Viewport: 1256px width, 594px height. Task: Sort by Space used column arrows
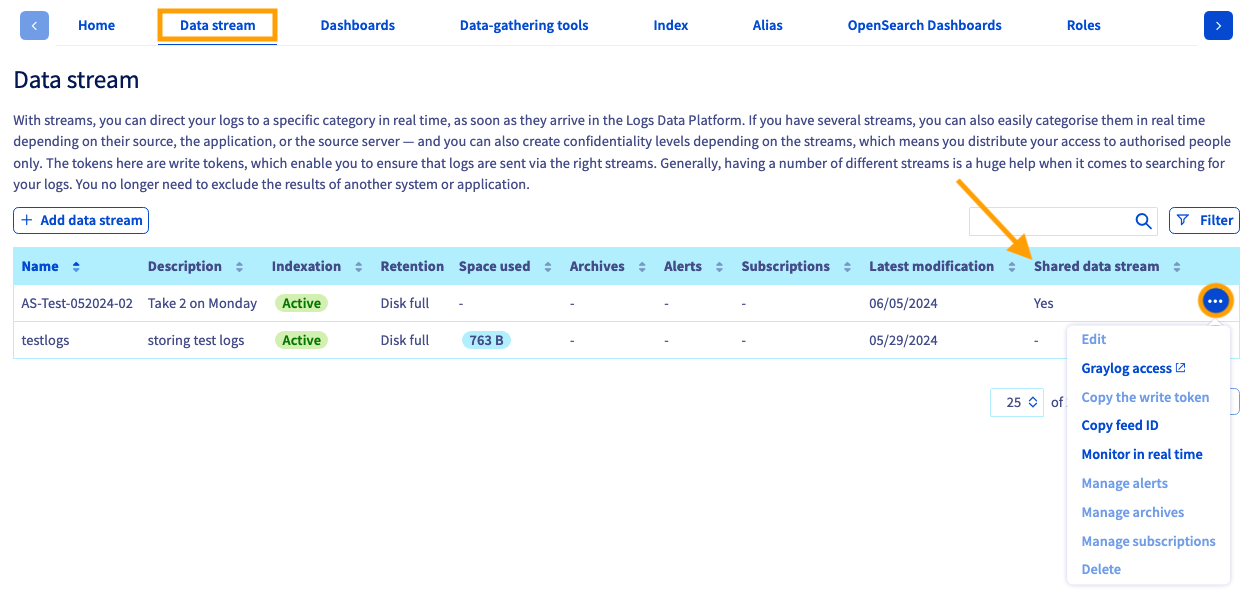[x=548, y=267]
